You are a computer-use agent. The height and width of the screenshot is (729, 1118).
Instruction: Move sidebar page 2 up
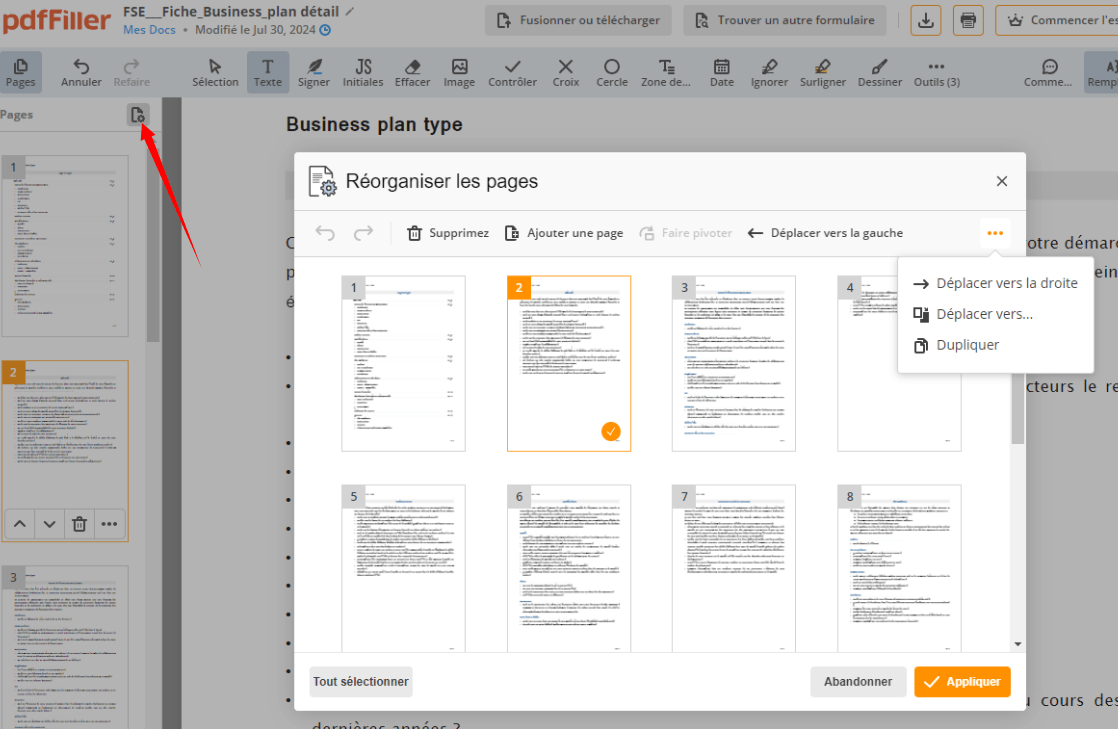click(20, 524)
